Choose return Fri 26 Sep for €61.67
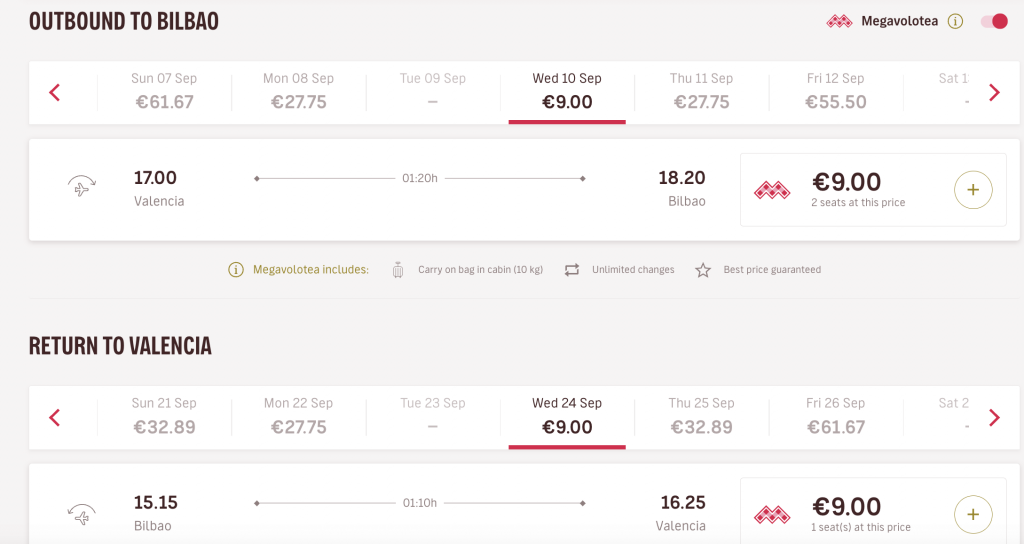Image resolution: width=1024 pixels, height=544 pixels. pos(836,416)
